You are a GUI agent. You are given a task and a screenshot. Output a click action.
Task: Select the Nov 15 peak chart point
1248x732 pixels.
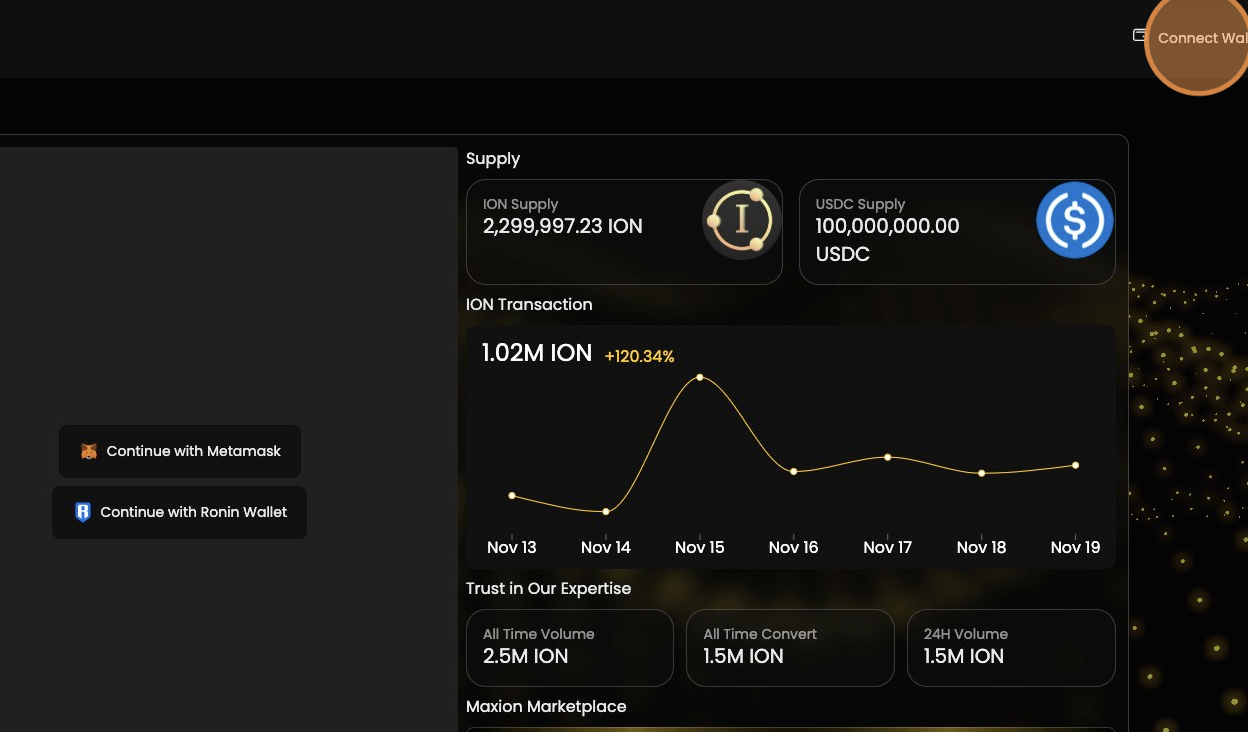[700, 377]
